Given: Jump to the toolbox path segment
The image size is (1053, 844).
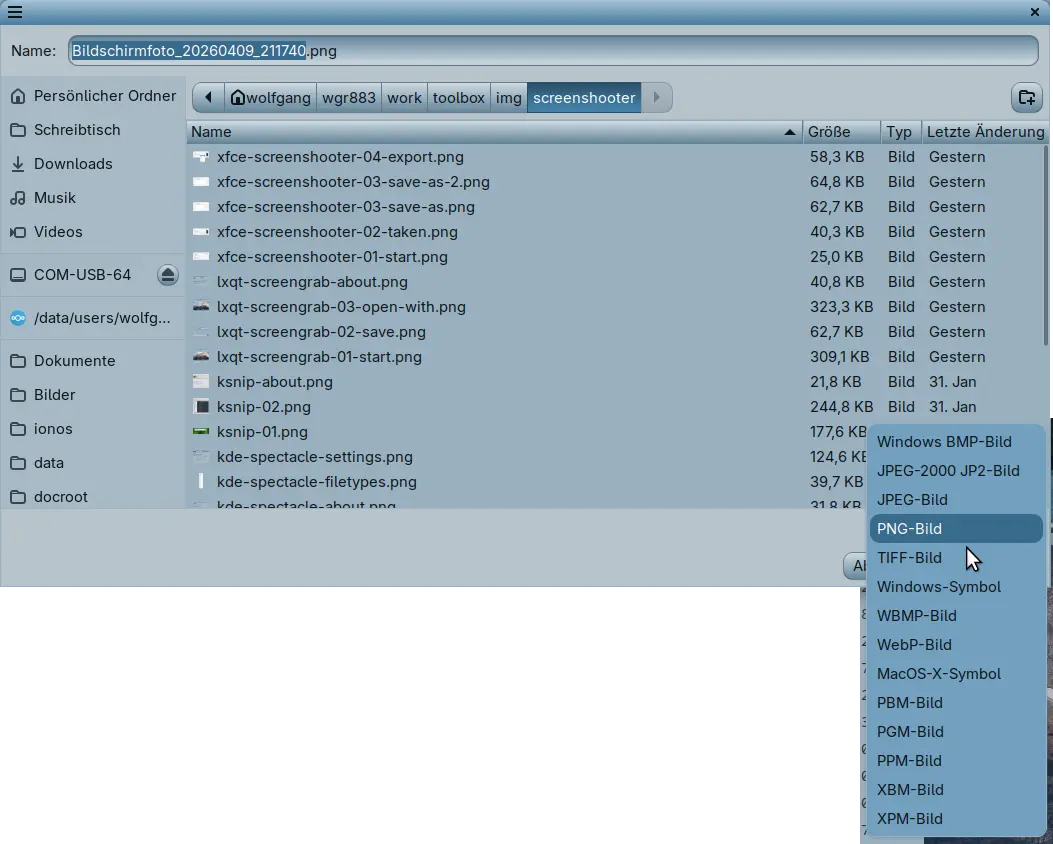Looking at the screenshot, I should 459,97.
